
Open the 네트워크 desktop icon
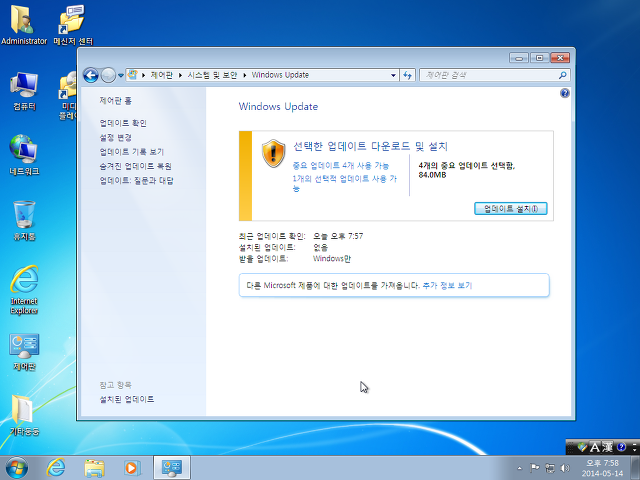coord(24,155)
